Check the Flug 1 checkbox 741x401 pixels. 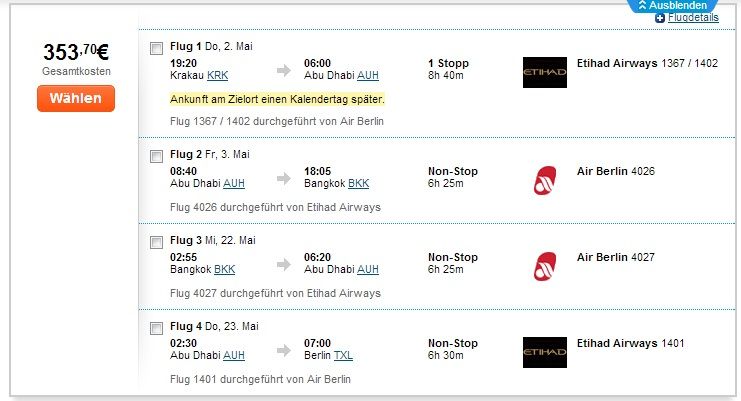(156, 48)
